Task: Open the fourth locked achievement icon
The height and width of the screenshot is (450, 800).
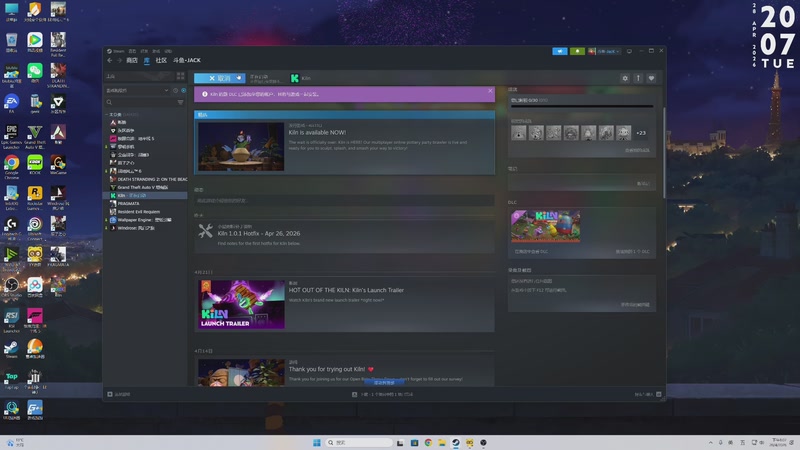Action: tap(571, 133)
